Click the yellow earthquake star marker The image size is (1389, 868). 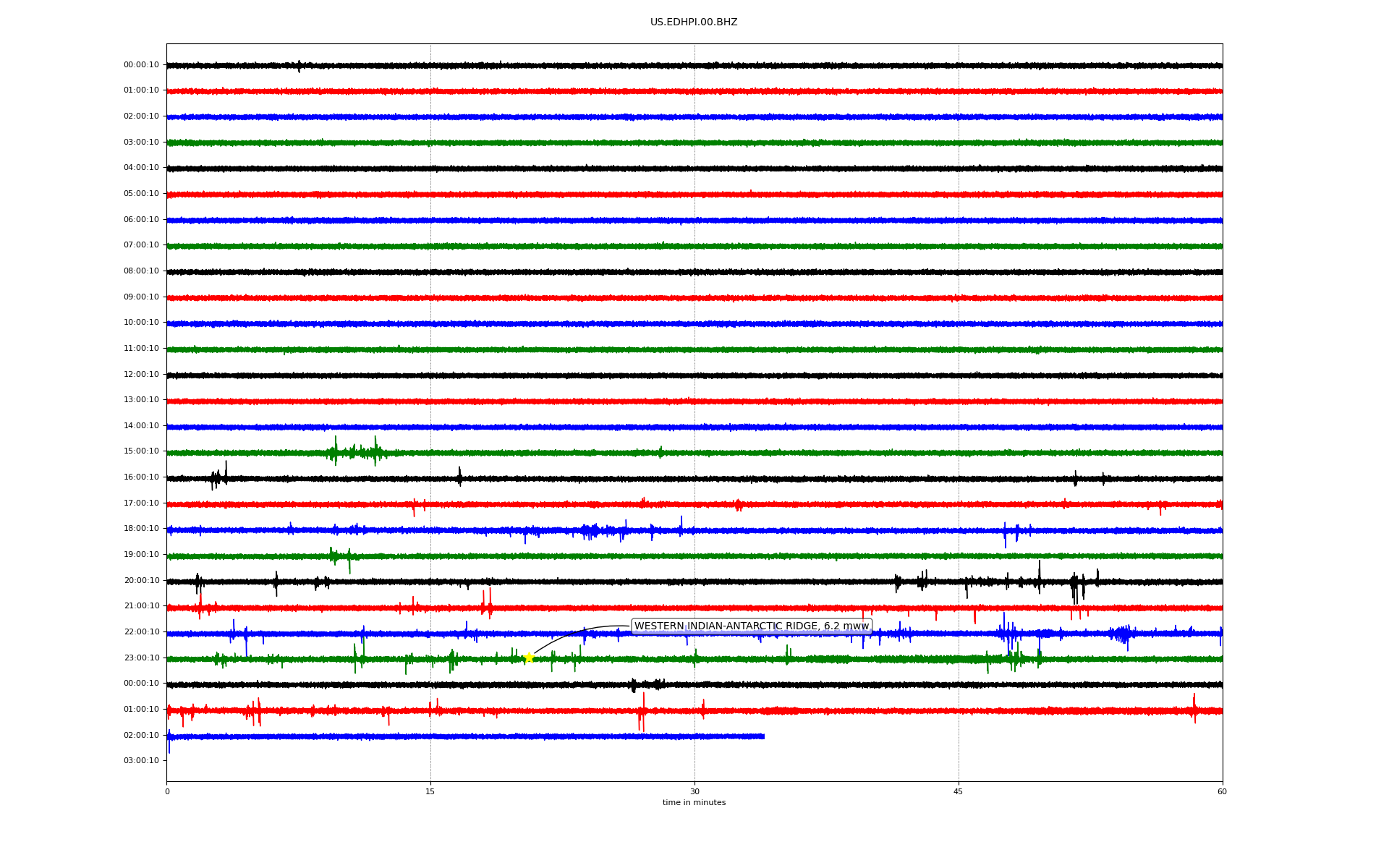click(529, 658)
